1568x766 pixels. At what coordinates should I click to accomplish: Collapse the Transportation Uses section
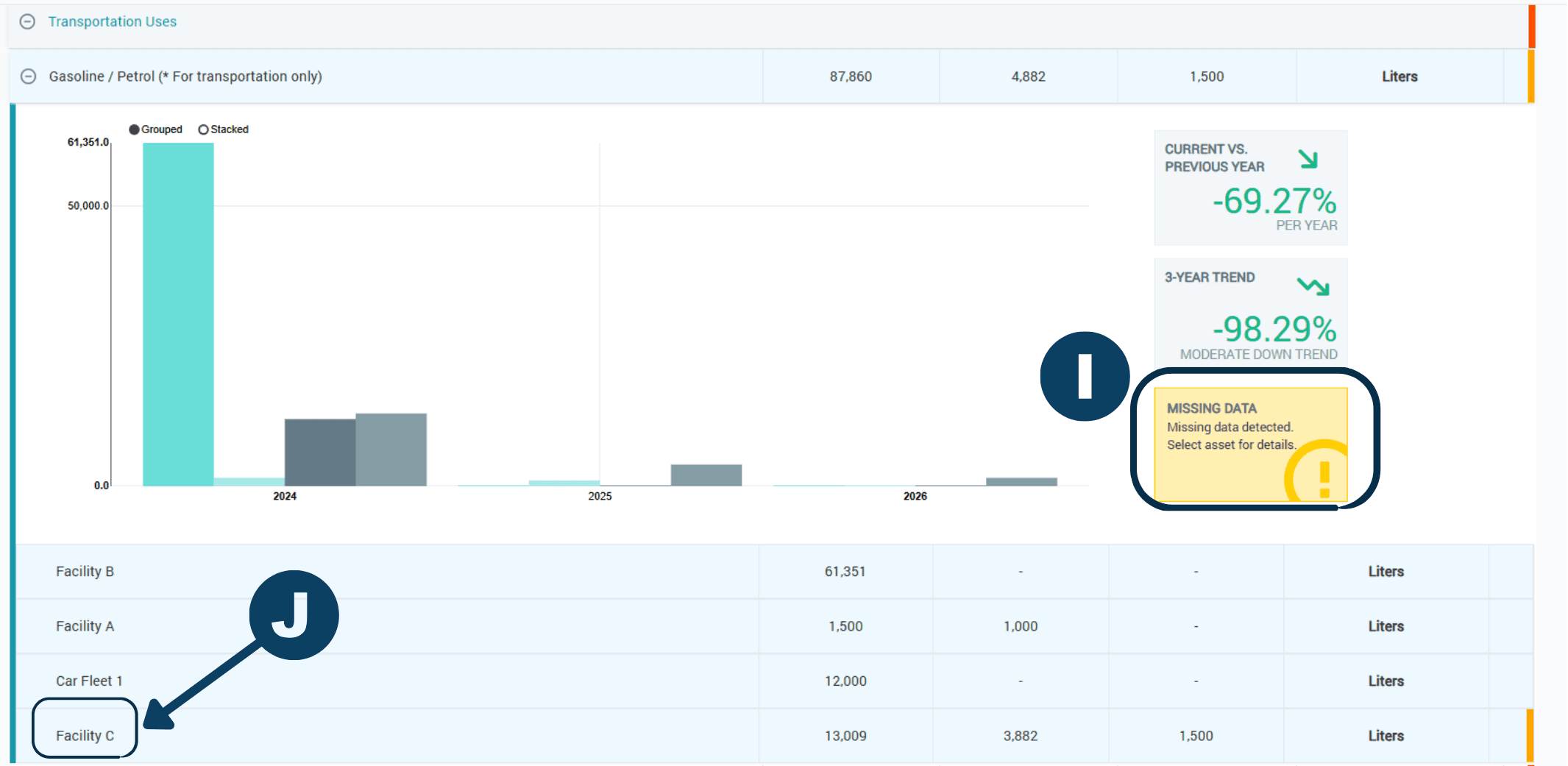(x=27, y=21)
